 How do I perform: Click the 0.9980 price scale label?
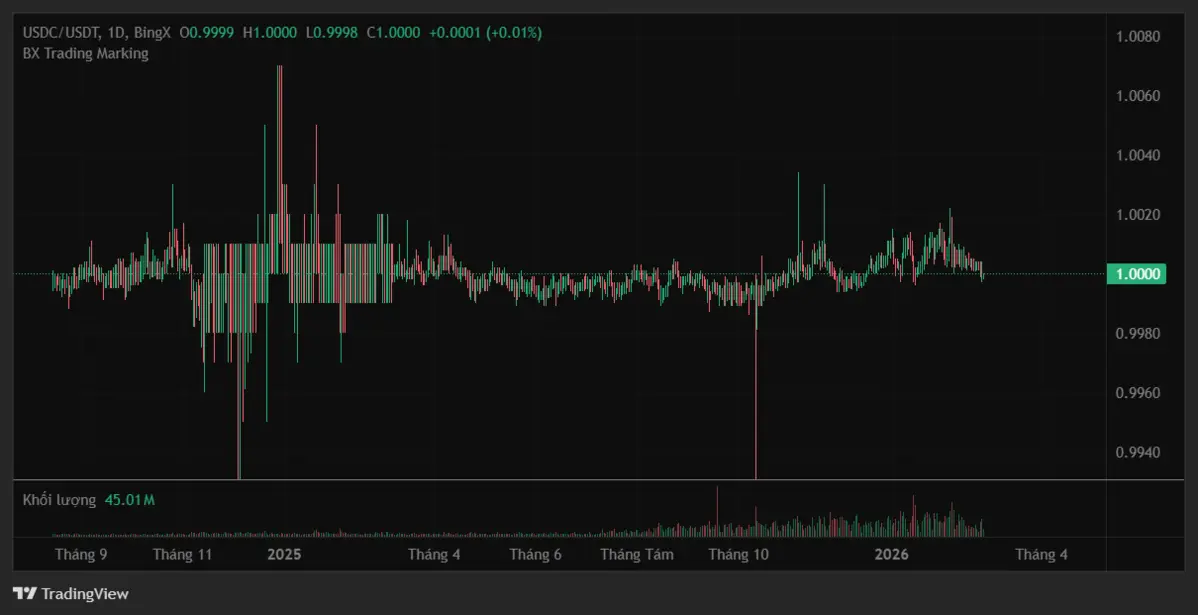tap(1137, 333)
